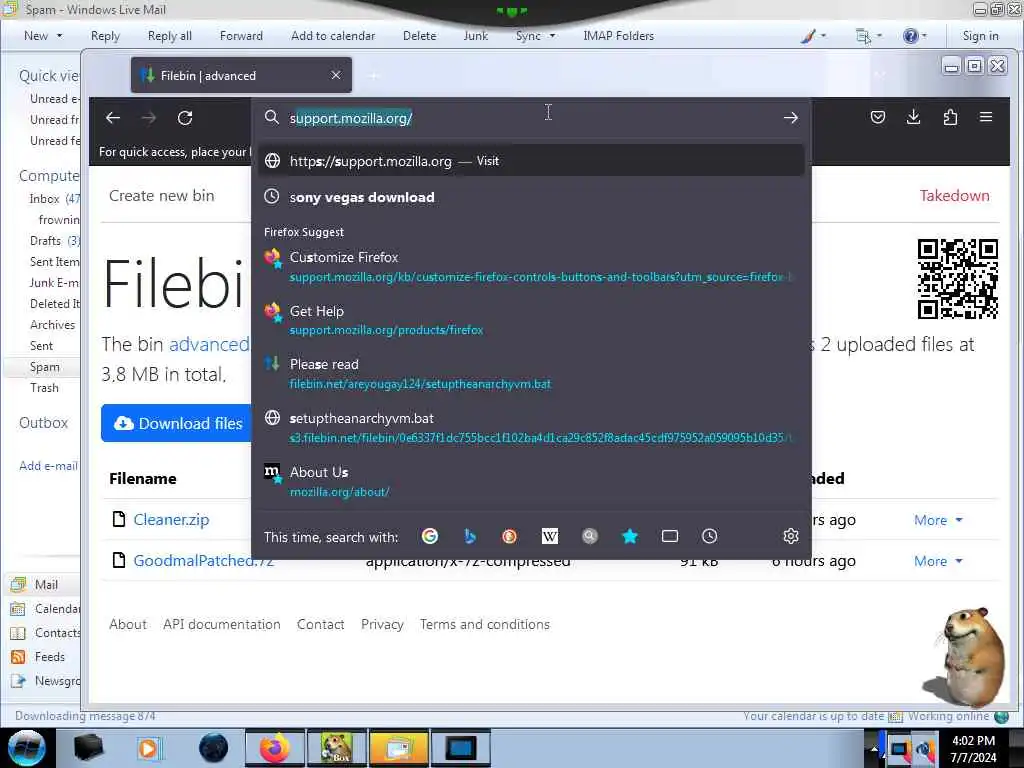This screenshot has height=768, width=1024.
Task: Open Cleaner.zip file link
Action: point(171,520)
